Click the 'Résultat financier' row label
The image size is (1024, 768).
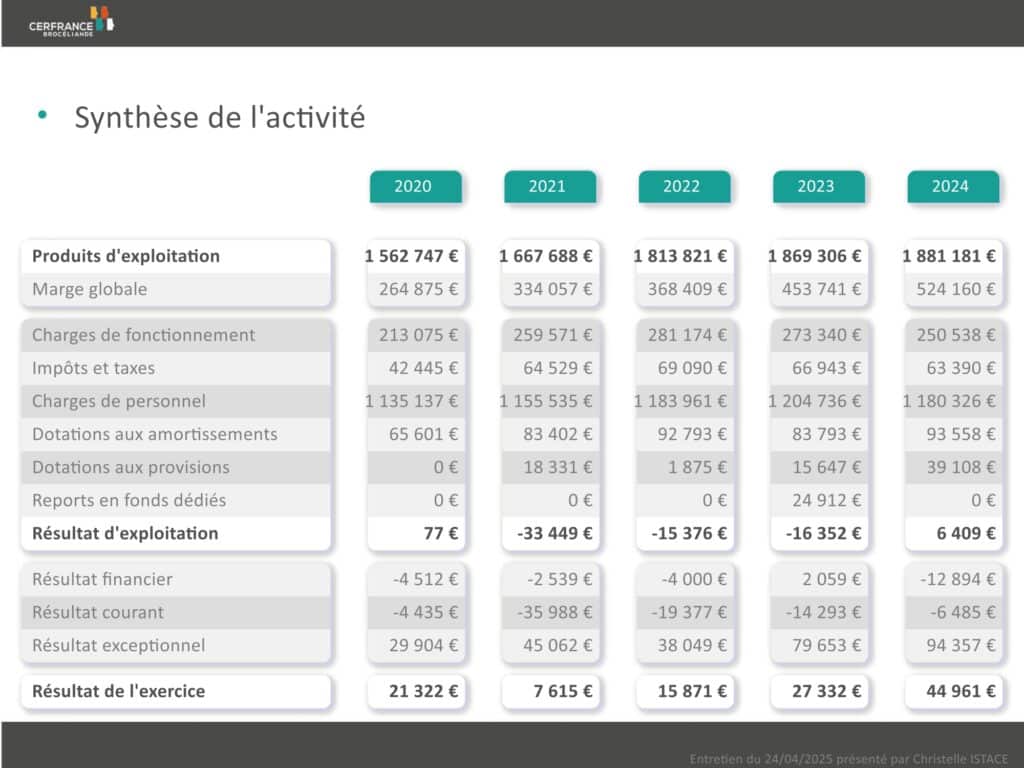(x=103, y=579)
